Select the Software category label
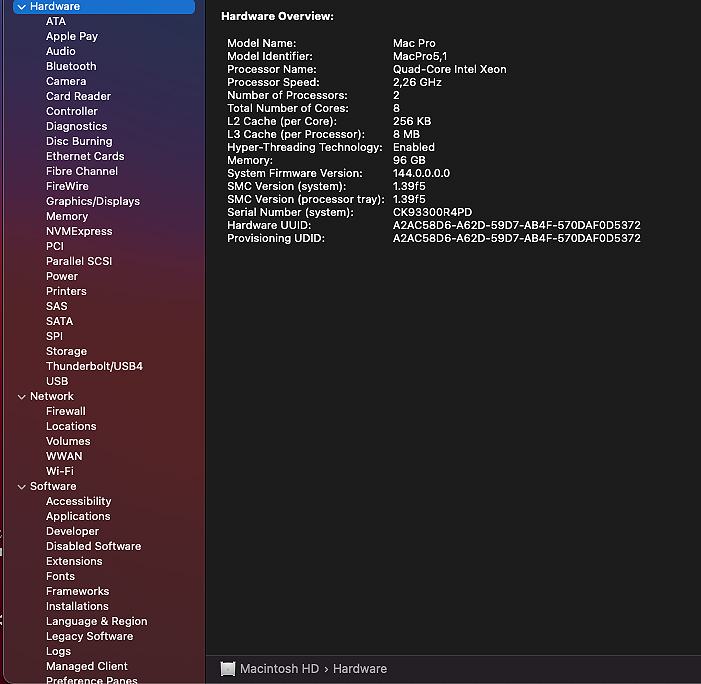This screenshot has width=701, height=684. click(x=53, y=486)
